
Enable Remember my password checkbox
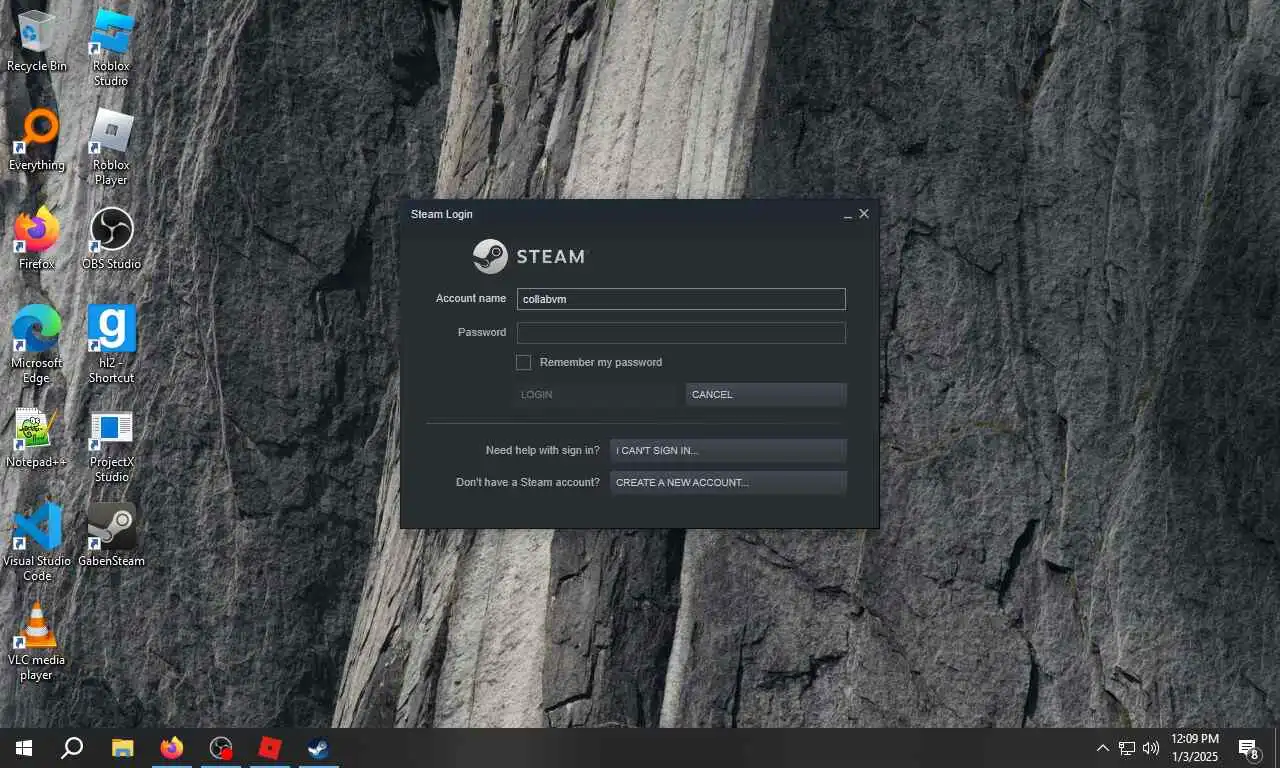(x=523, y=362)
